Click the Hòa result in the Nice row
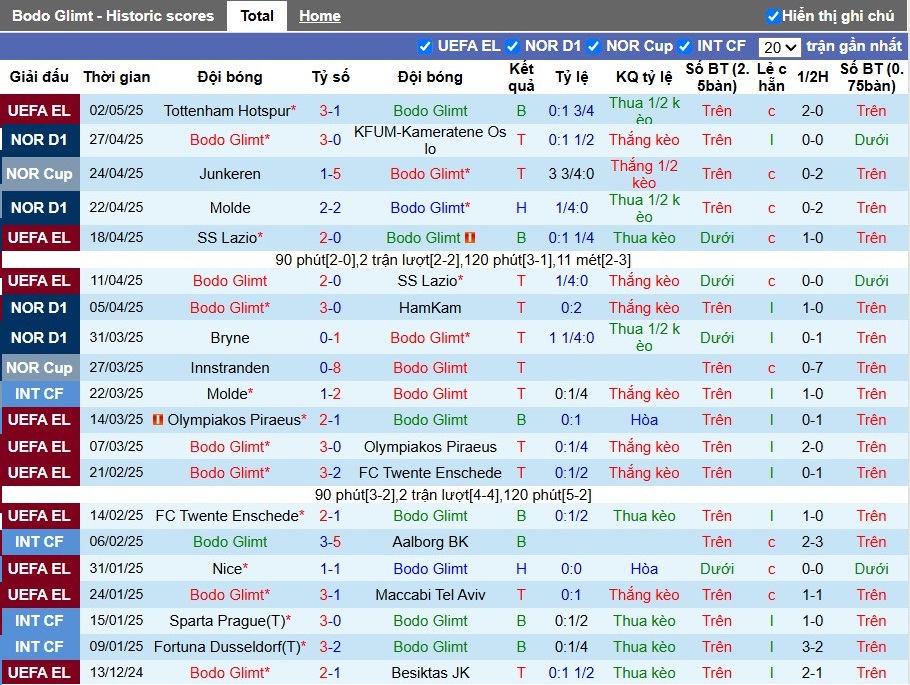The image size is (910, 685). pyautogui.click(x=644, y=568)
